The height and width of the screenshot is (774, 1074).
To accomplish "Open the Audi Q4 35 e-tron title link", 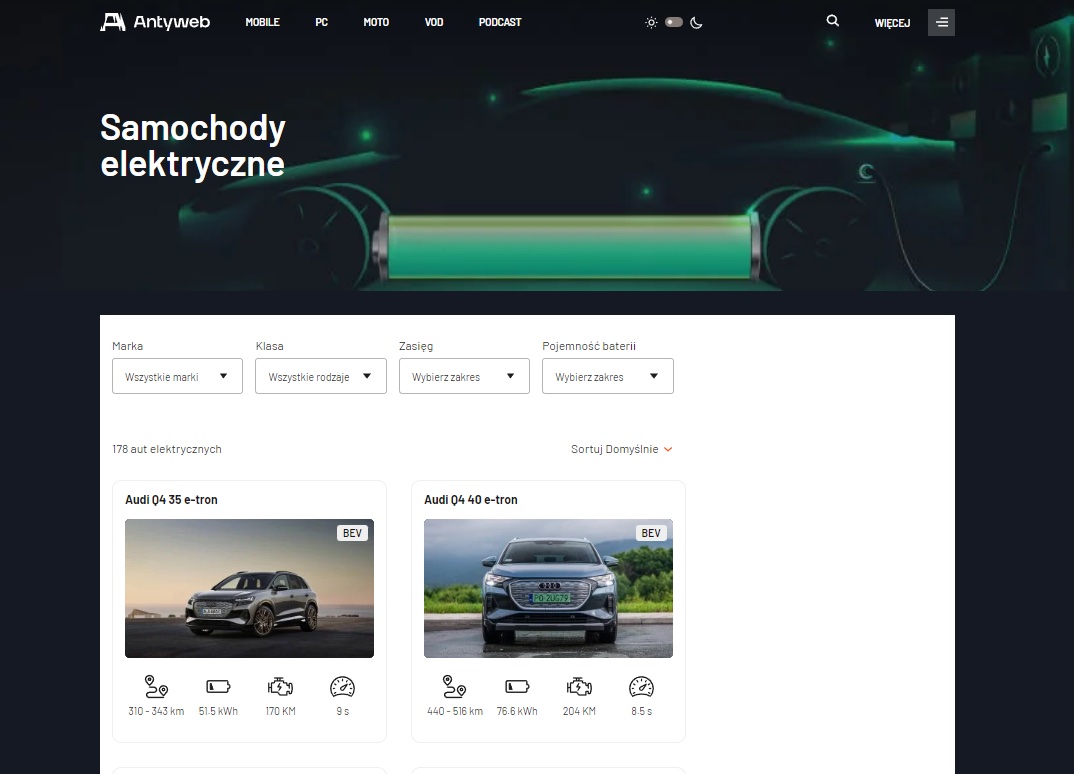I will click(x=171, y=500).
